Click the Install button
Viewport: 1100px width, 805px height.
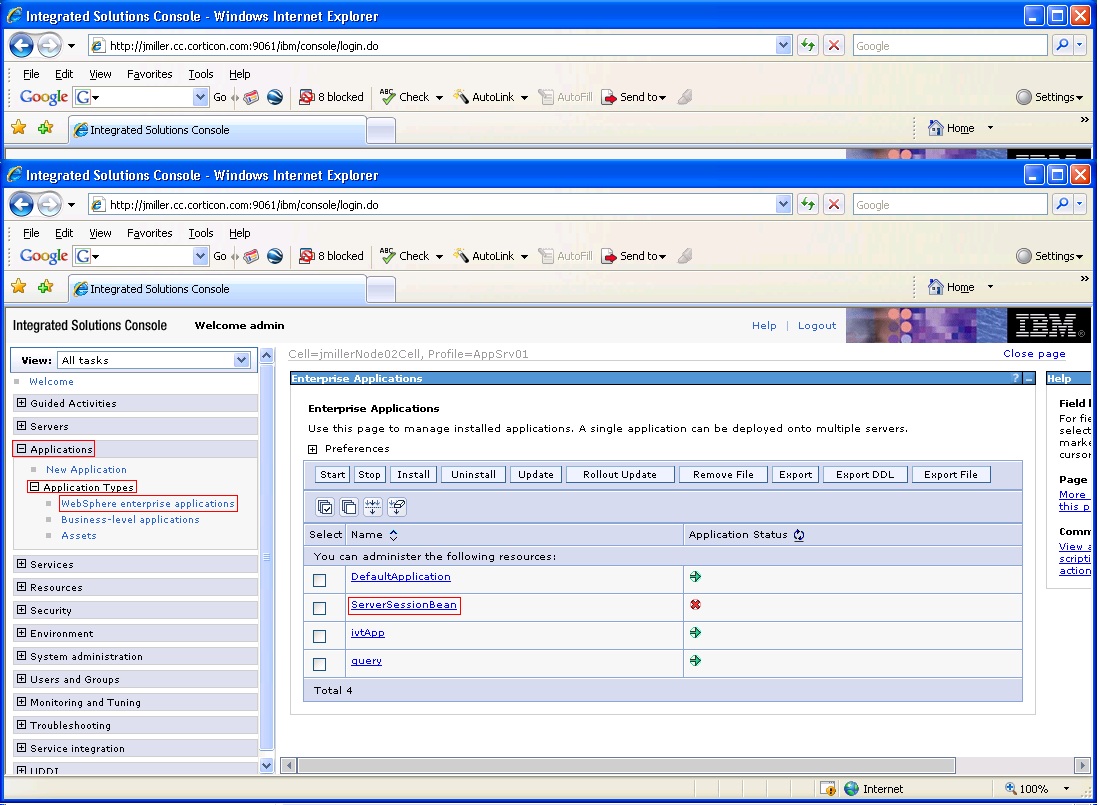412,474
